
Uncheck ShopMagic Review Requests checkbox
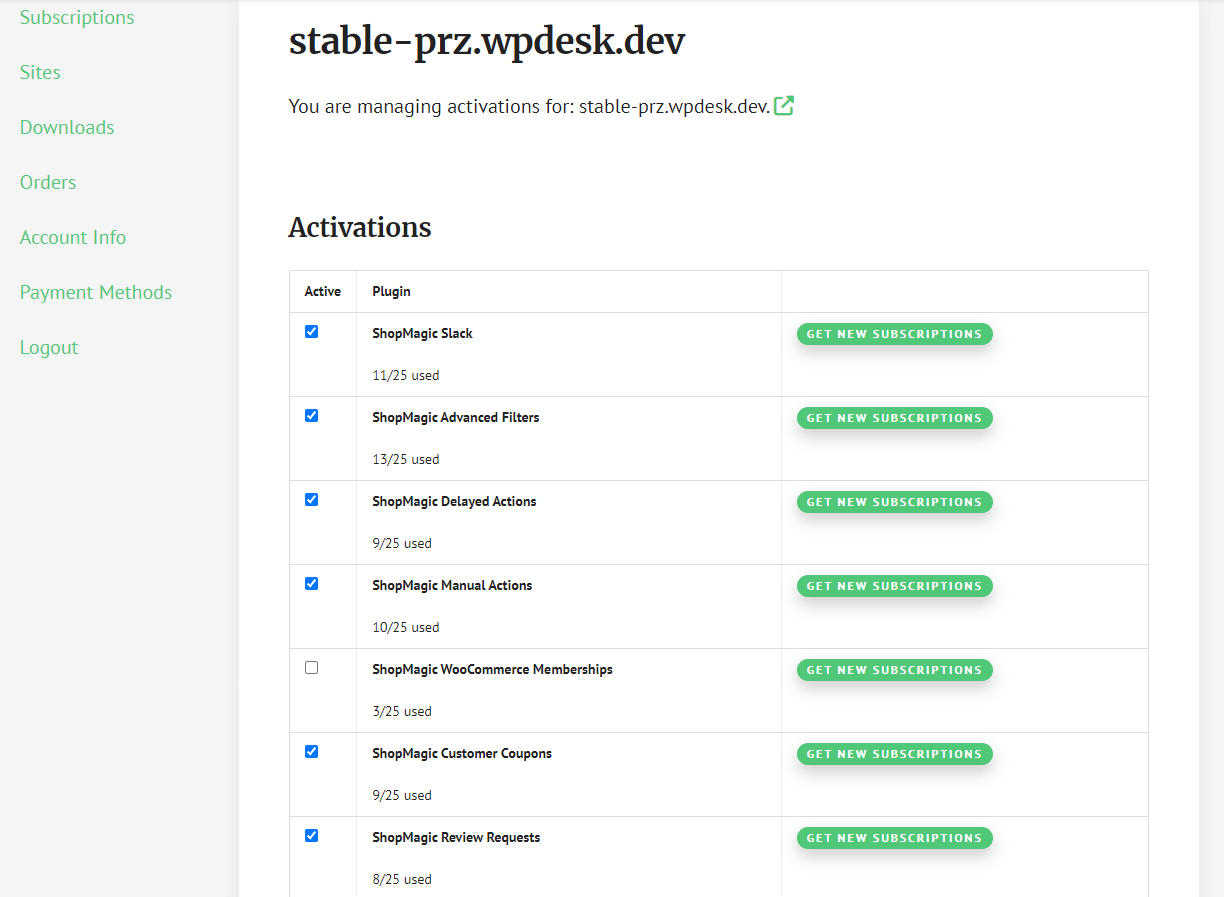311,835
